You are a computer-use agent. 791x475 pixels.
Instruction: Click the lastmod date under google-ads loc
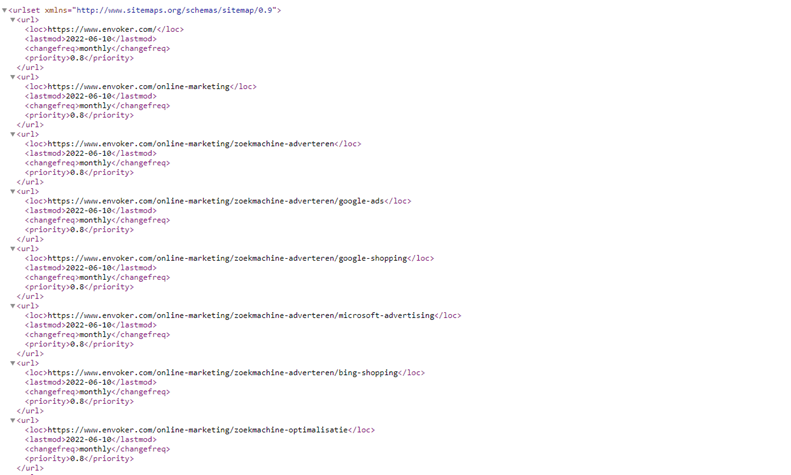click(x=89, y=211)
